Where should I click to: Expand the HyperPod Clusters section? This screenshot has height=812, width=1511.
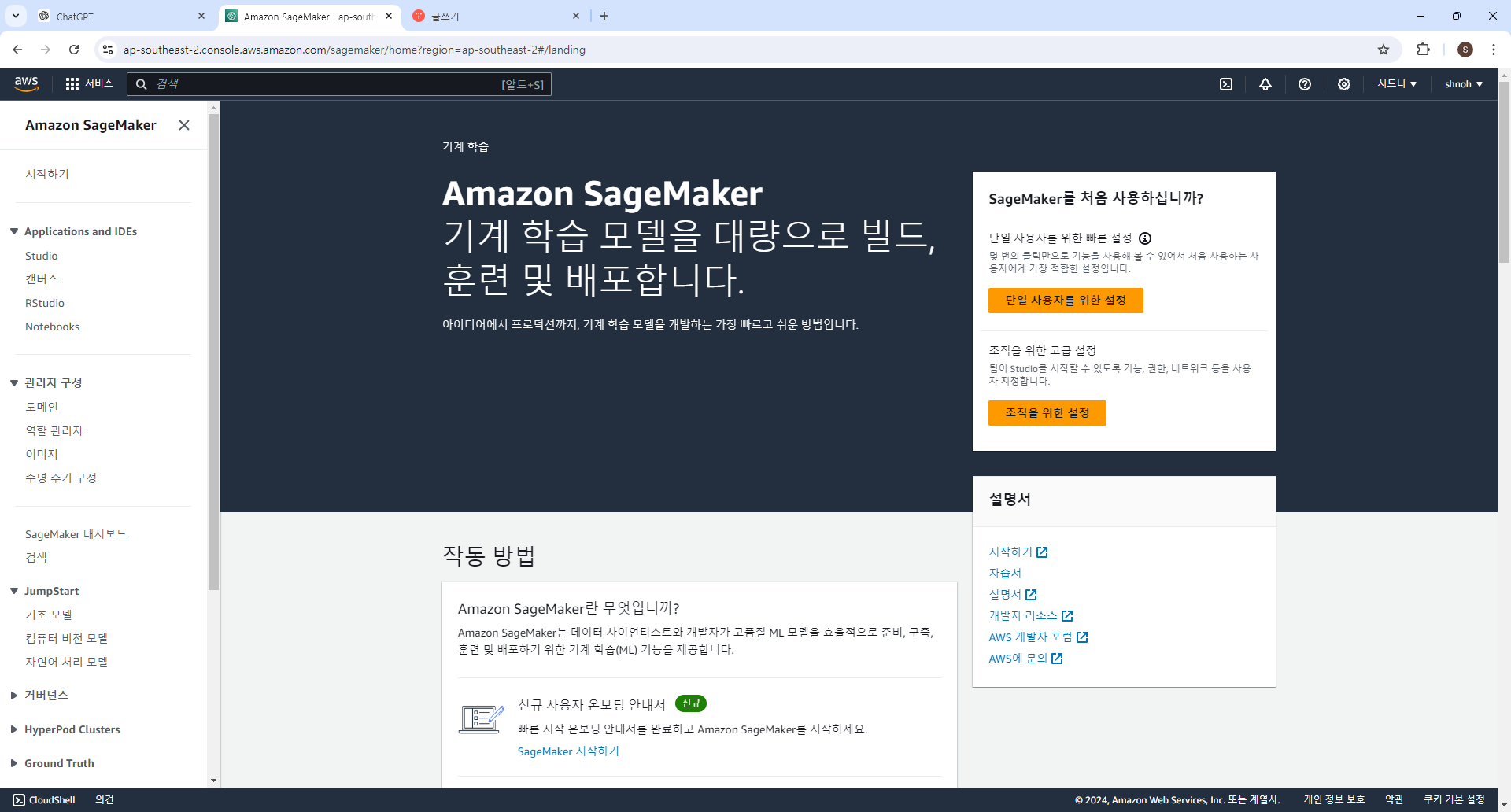(14, 729)
